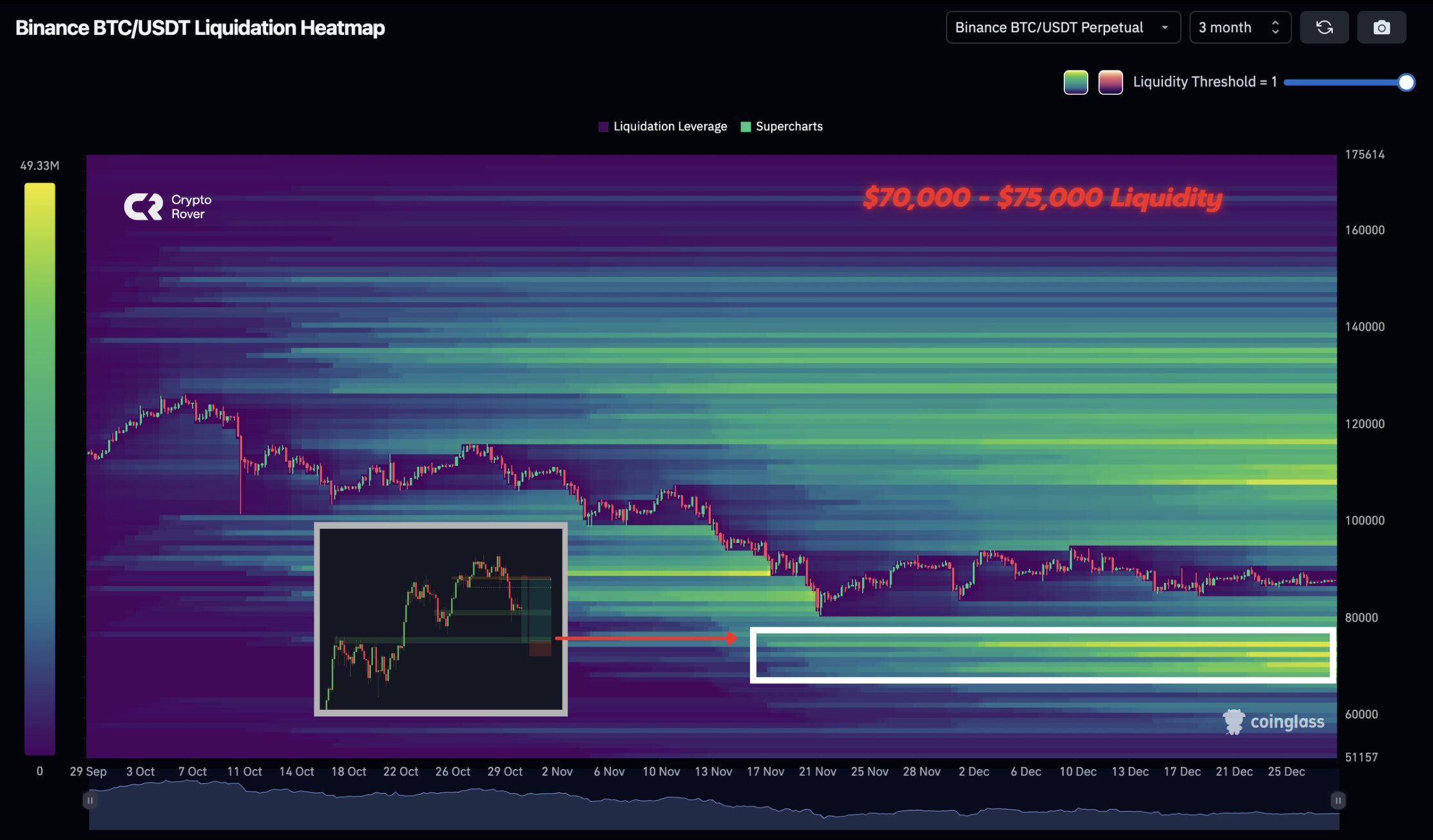Click left range handle in navigator
Viewport: 1433px width, 840px height.
pos(90,800)
